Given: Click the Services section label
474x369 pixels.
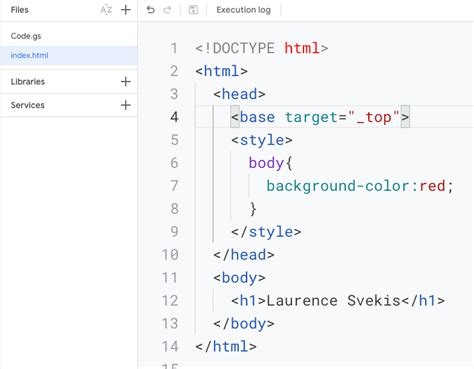Looking at the screenshot, I should pos(28,105).
